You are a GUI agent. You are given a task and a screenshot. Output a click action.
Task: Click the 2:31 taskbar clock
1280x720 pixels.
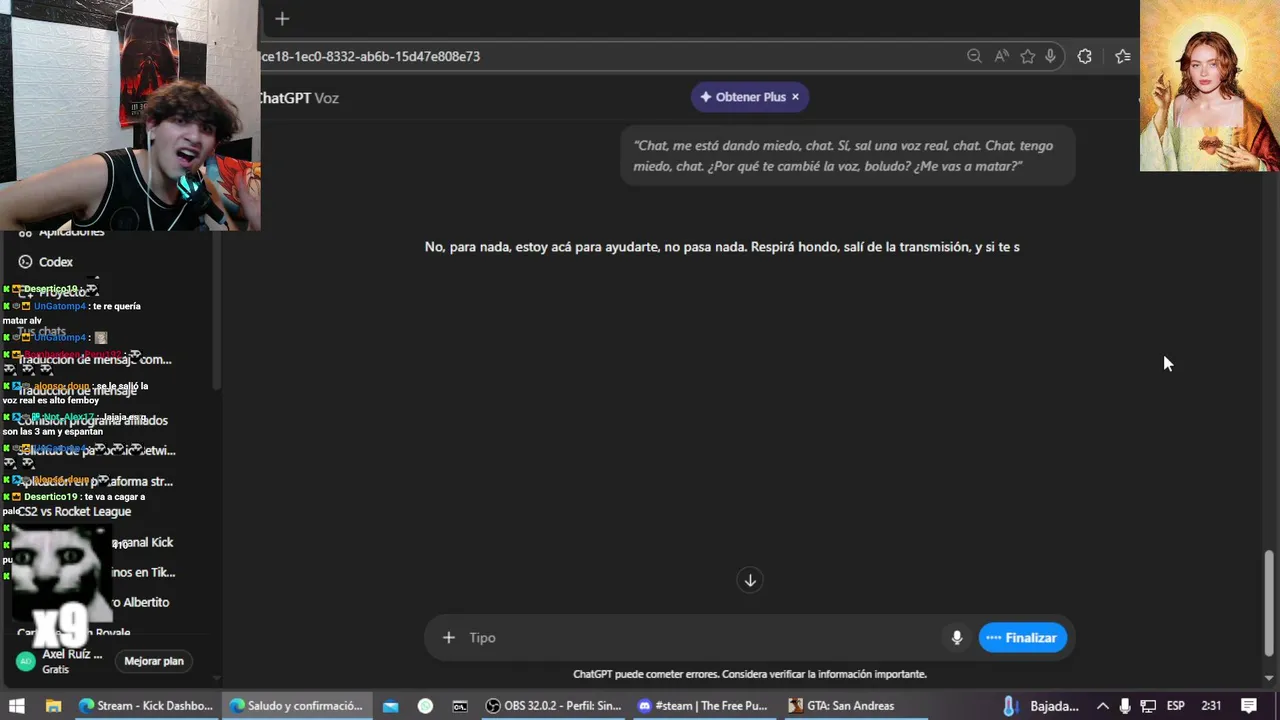(1211, 705)
